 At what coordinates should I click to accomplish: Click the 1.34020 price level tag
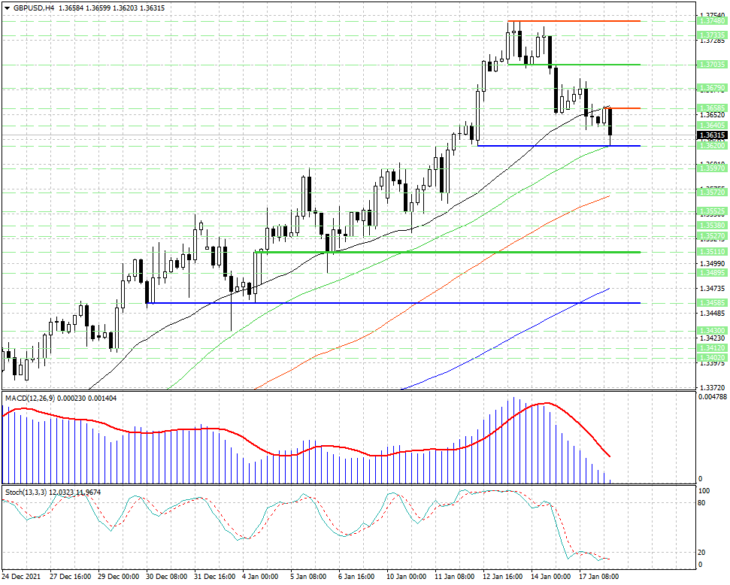click(x=712, y=358)
